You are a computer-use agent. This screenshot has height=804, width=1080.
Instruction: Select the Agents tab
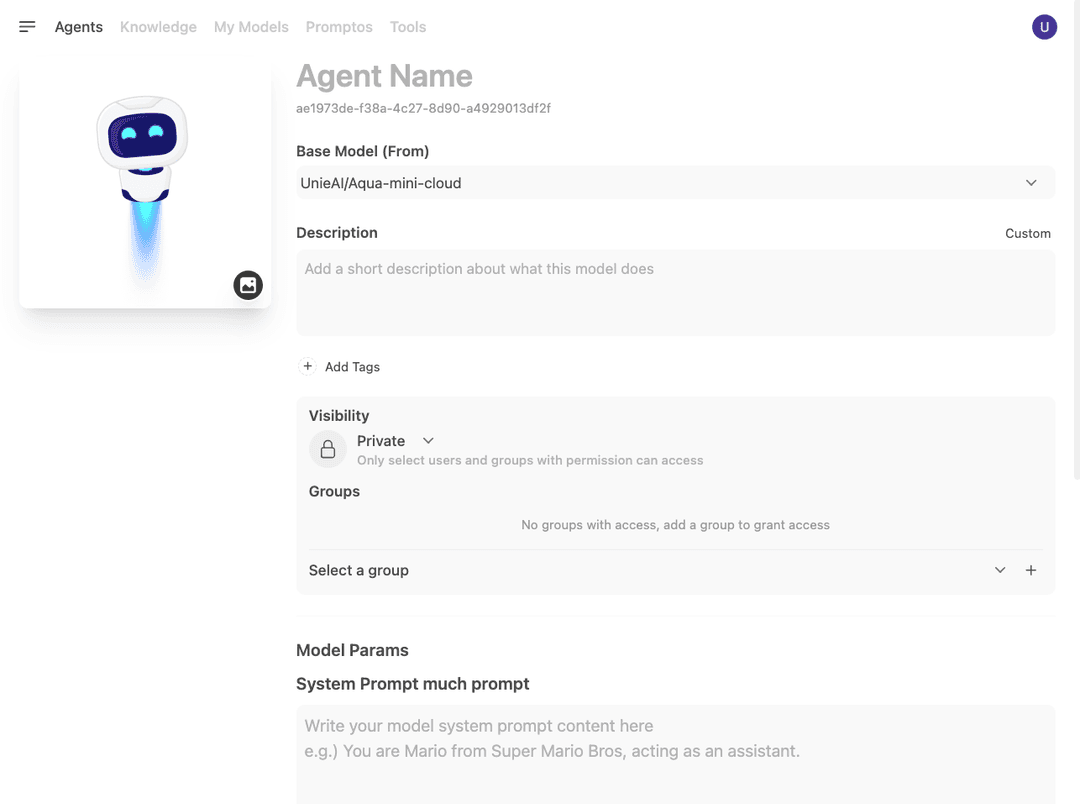pos(79,27)
